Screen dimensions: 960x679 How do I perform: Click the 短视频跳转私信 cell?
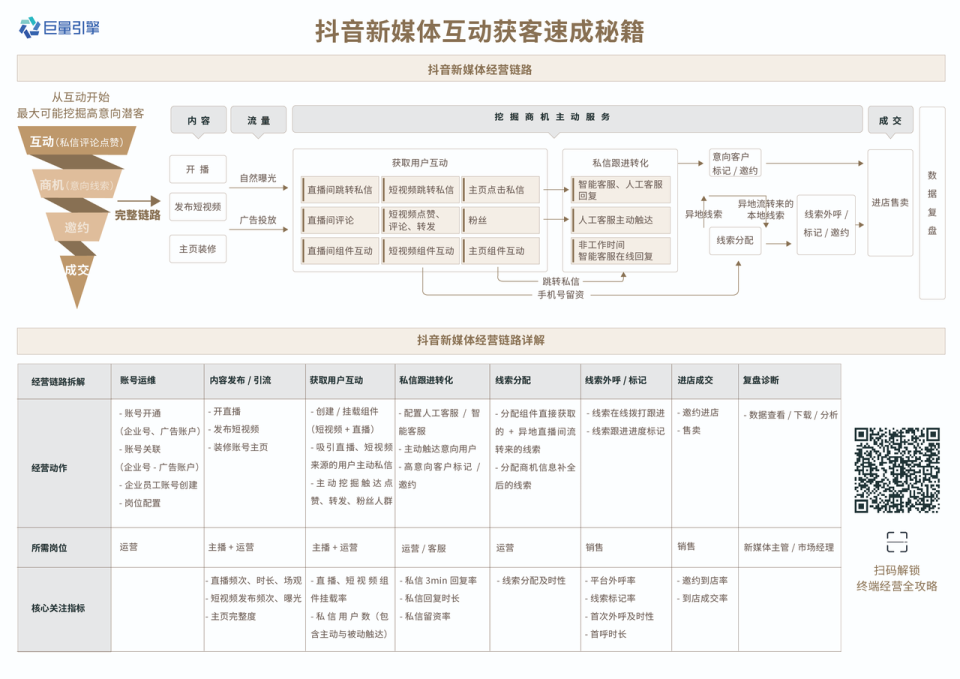coord(421,190)
